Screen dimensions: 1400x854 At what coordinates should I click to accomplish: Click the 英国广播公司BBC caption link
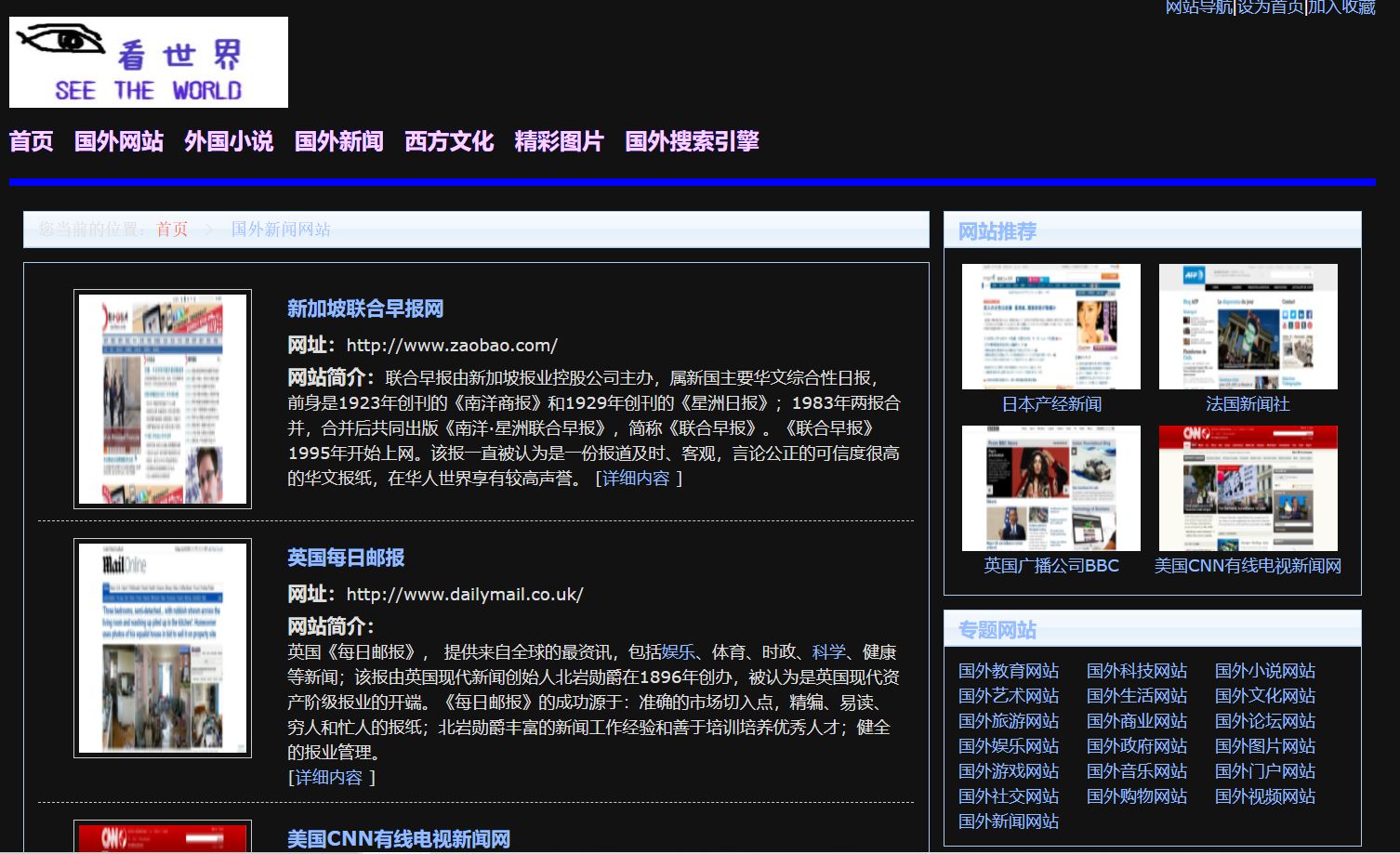(1051, 566)
